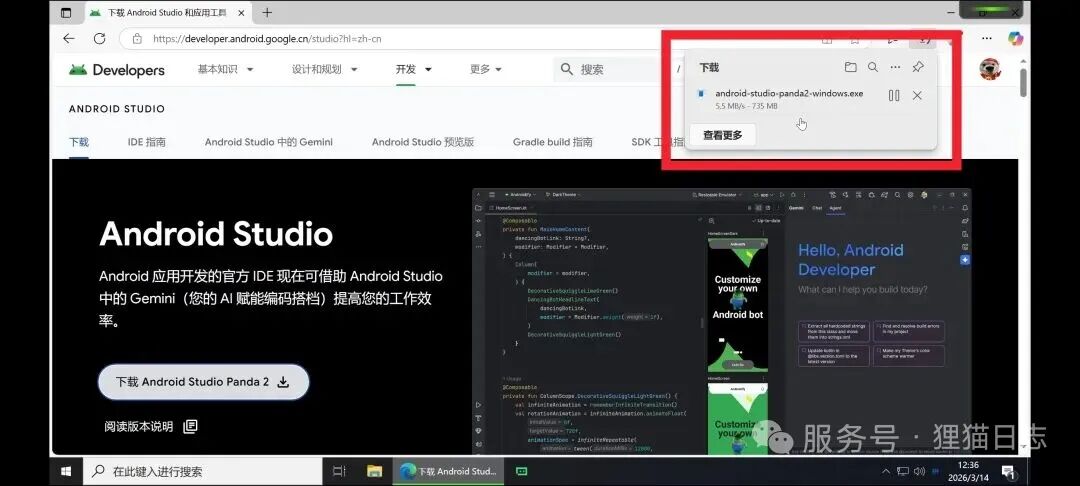Screen dimensions: 1080x486
Task: Expand the 开发 menu
Action: [x=413, y=69]
